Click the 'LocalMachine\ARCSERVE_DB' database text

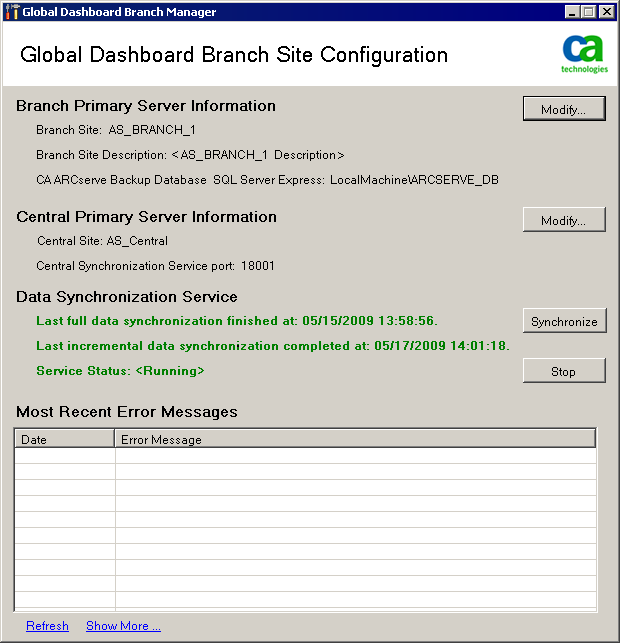(414, 180)
